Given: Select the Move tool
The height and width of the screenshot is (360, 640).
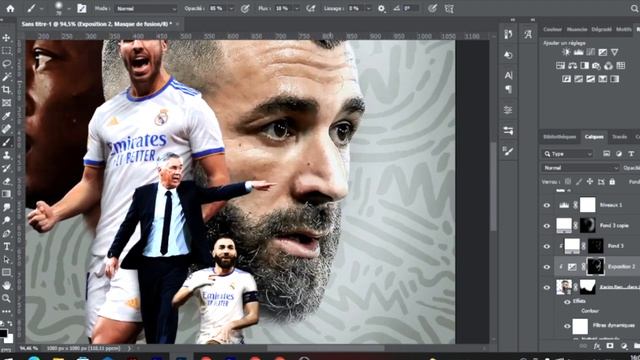Looking at the screenshot, I should 6,38.
